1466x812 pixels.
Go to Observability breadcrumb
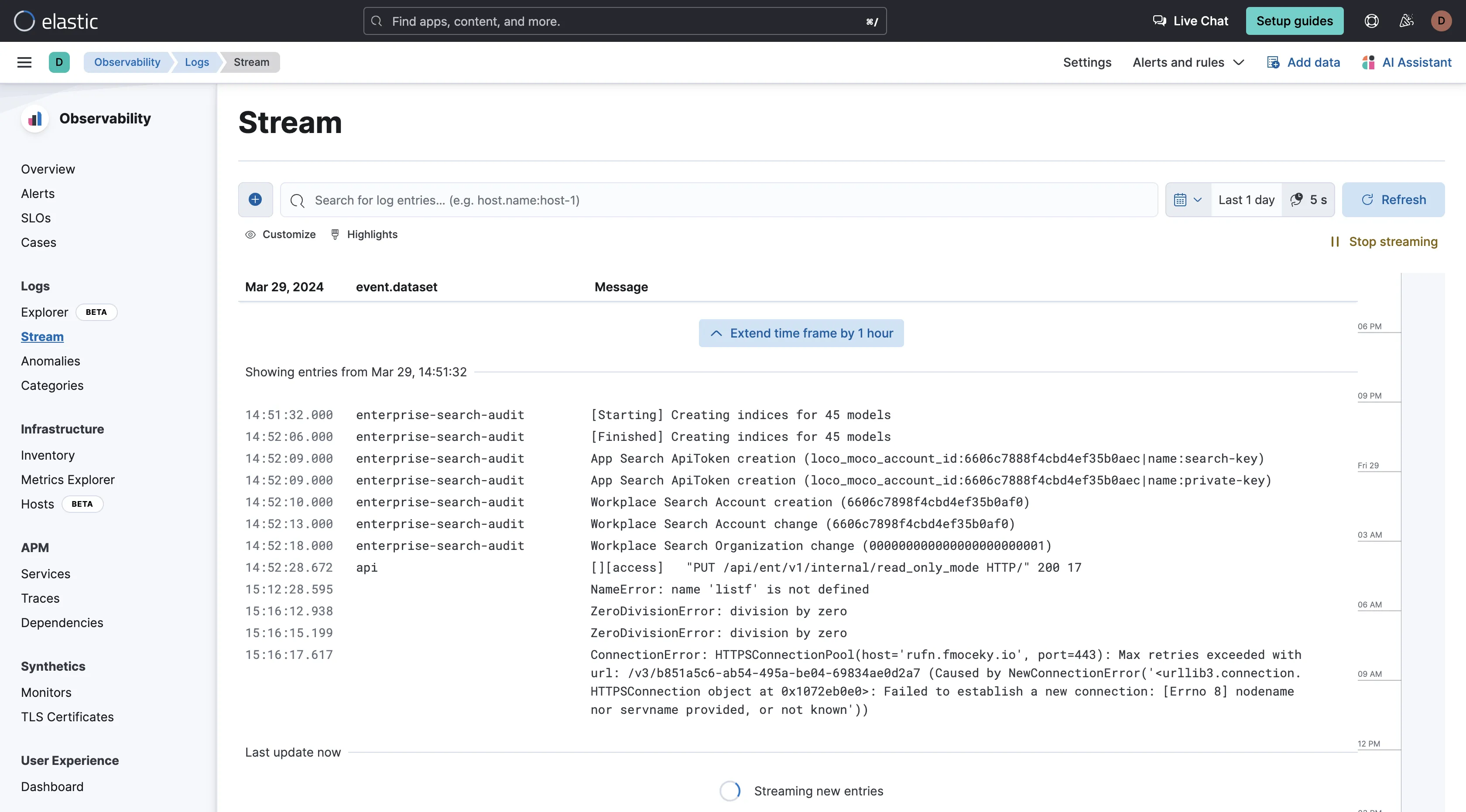(x=127, y=62)
